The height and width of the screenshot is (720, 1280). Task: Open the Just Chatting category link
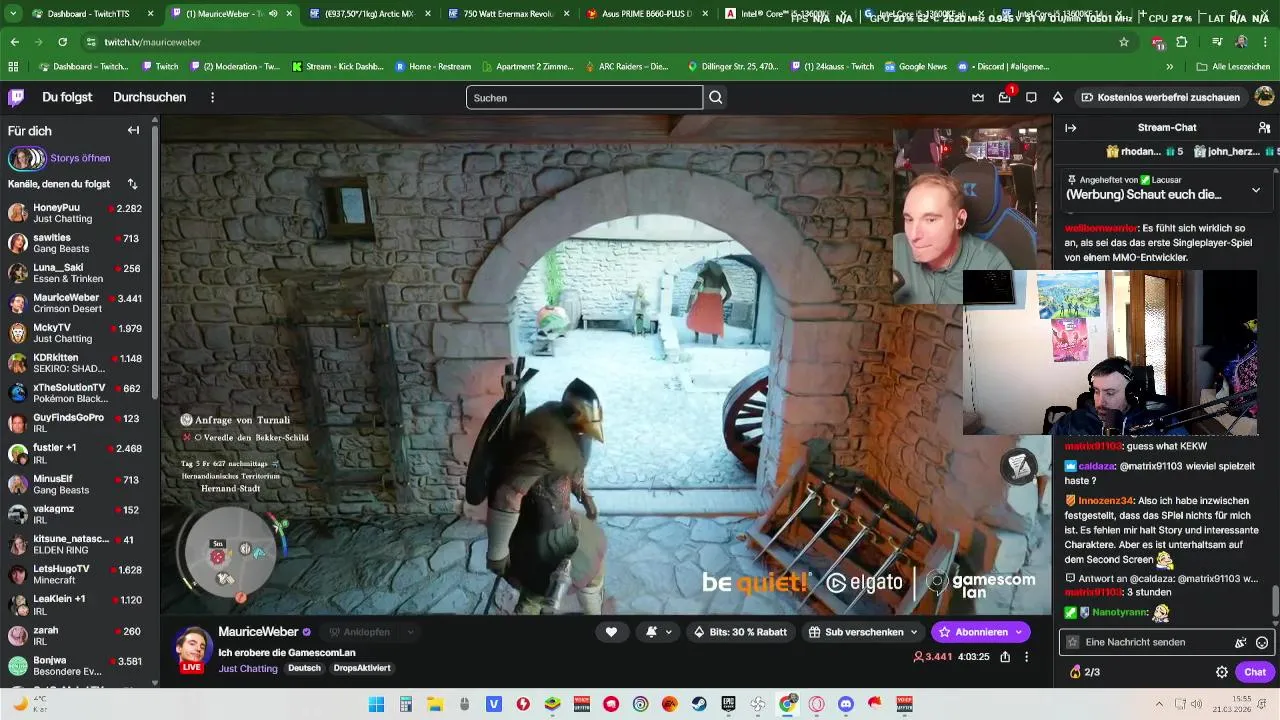click(248, 668)
